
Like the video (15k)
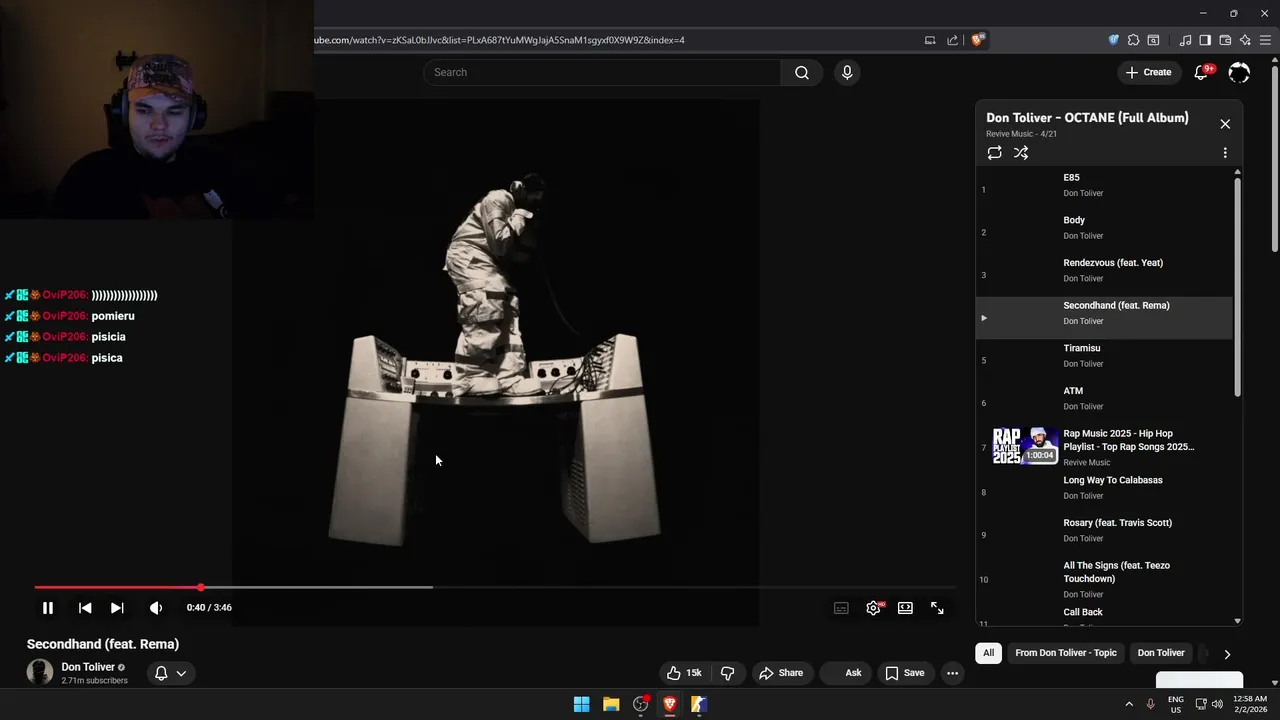click(x=685, y=673)
